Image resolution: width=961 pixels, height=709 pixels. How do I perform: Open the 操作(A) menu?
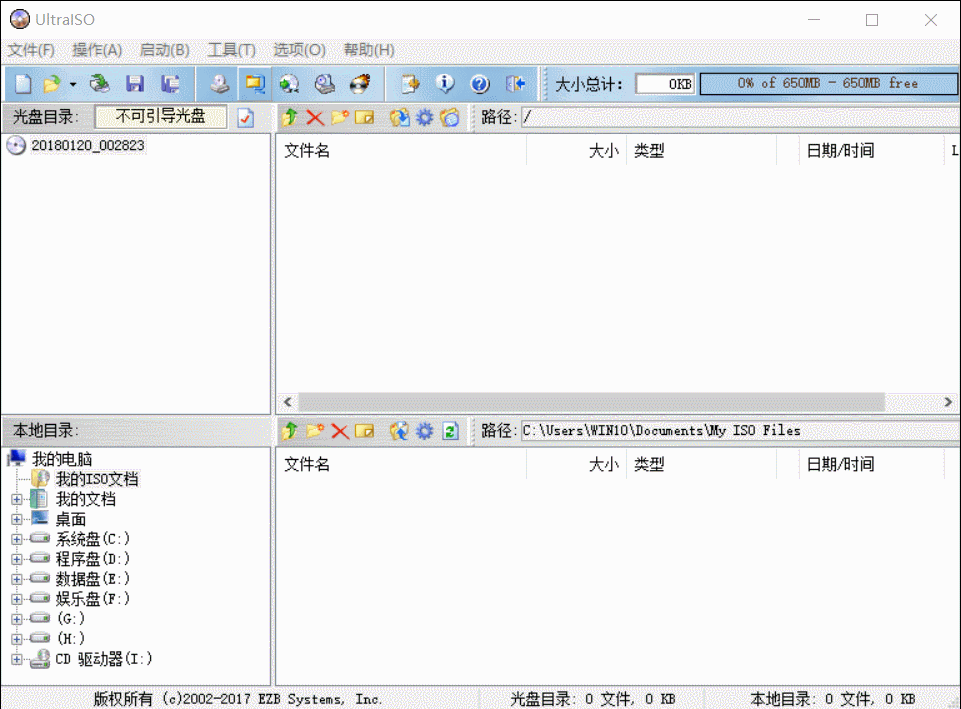coord(97,50)
